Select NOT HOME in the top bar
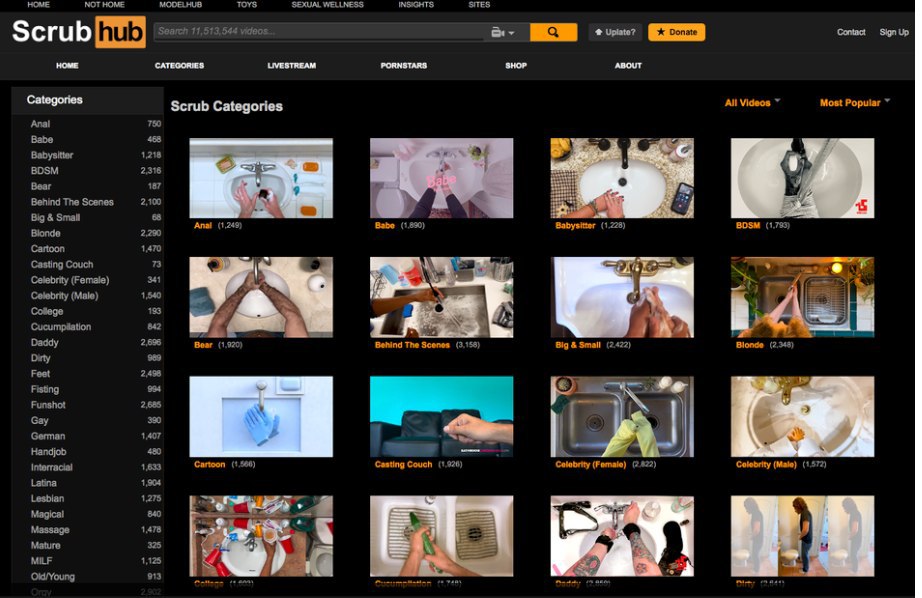922x598 pixels. coord(104,4)
